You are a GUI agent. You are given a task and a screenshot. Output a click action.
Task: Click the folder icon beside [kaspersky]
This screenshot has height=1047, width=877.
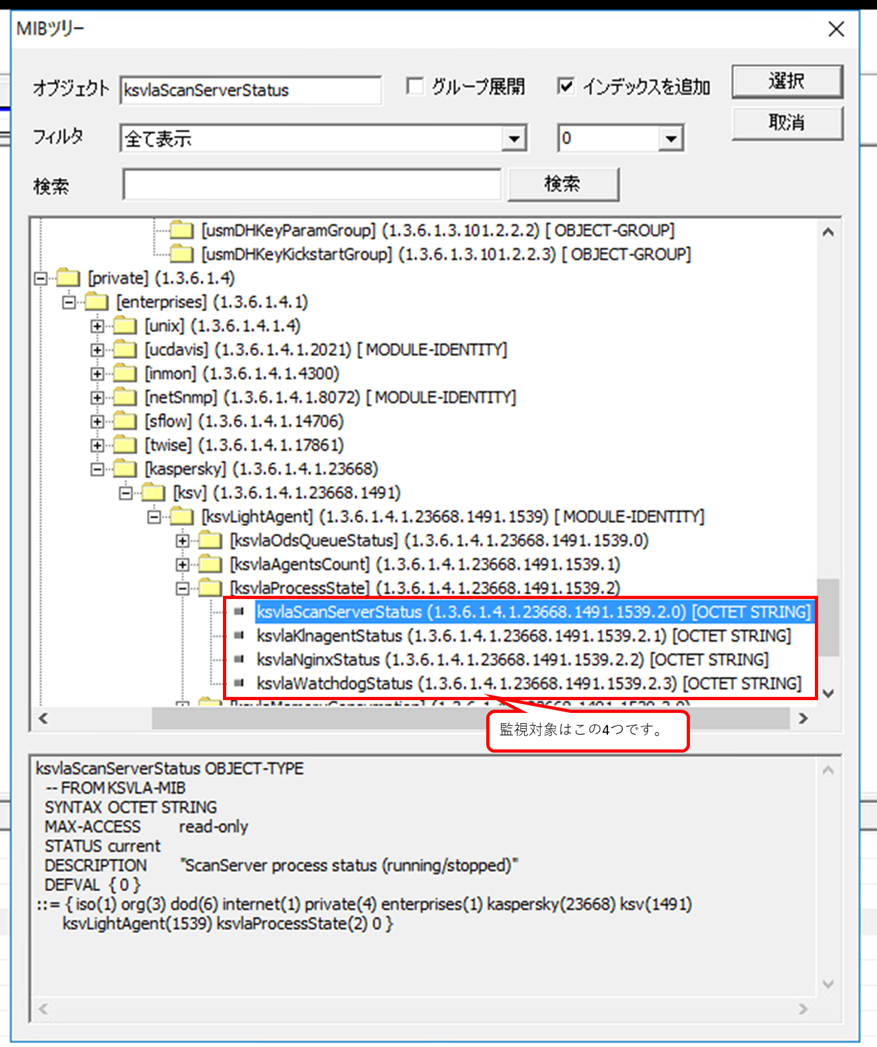click(125, 469)
